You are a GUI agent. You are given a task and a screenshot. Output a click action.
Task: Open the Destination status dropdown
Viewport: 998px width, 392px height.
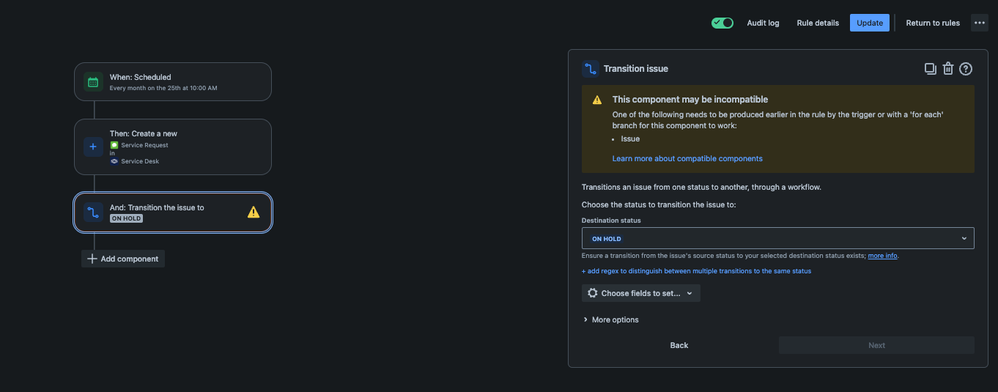point(778,238)
